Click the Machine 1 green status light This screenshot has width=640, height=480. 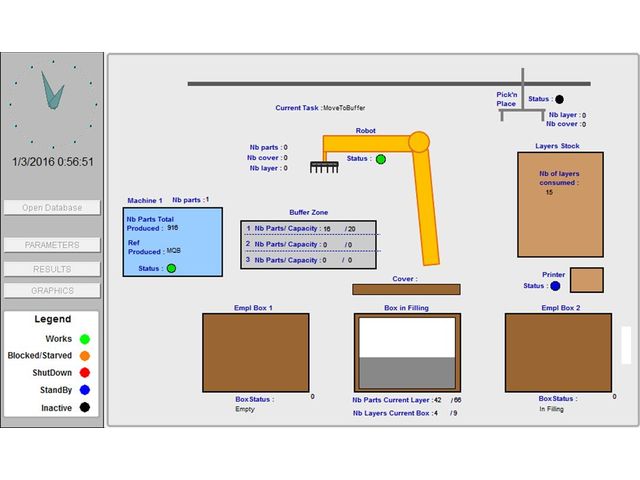(x=171, y=268)
